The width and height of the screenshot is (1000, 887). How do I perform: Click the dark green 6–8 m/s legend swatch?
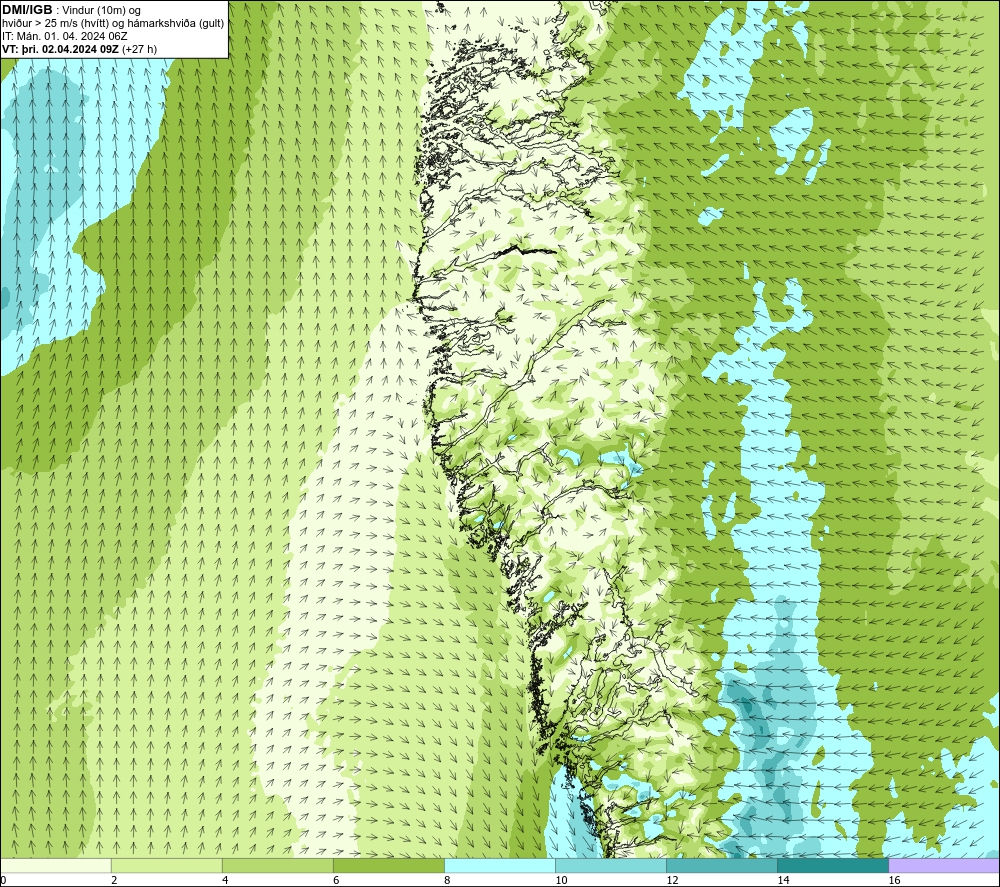(389, 866)
